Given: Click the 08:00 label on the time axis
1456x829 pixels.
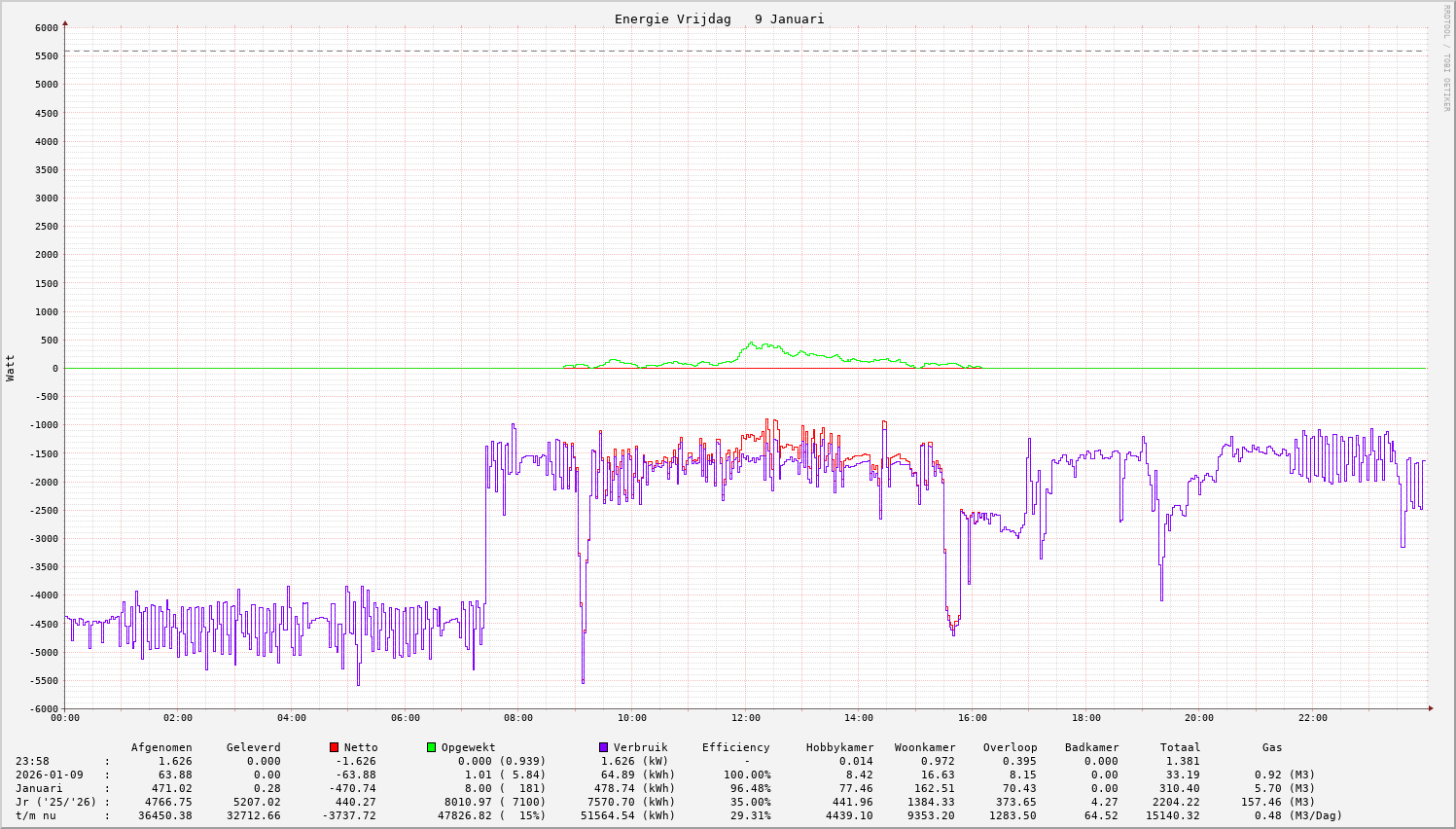Looking at the screenshot, I should (x=518, y=718).
